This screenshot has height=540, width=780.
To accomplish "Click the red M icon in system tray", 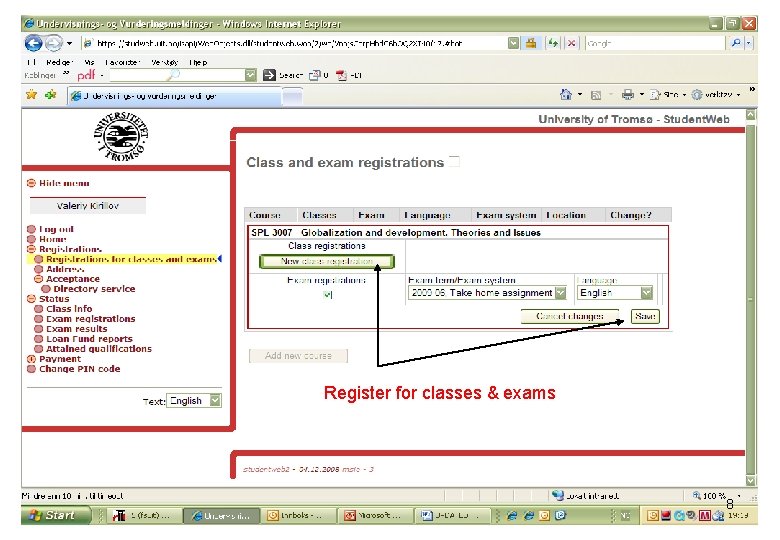I will coord(704,516).
